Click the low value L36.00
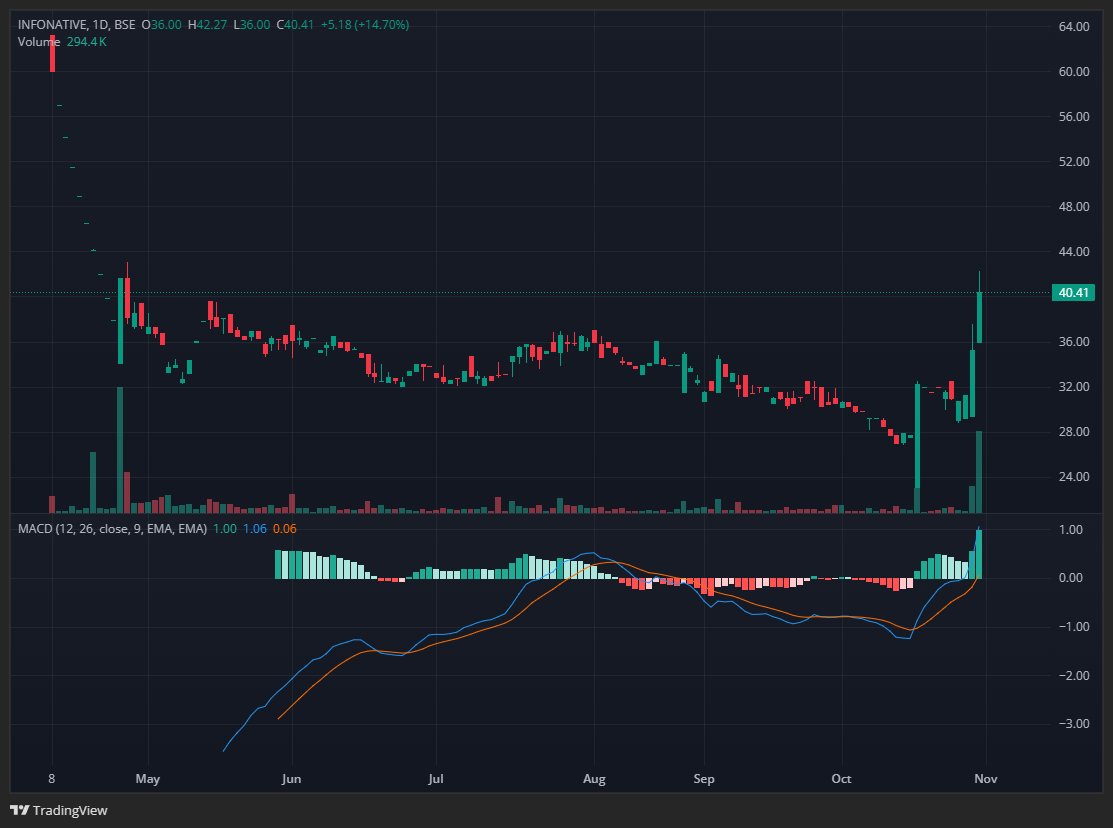The image size is (1113, 828). (x=251, y=25)
